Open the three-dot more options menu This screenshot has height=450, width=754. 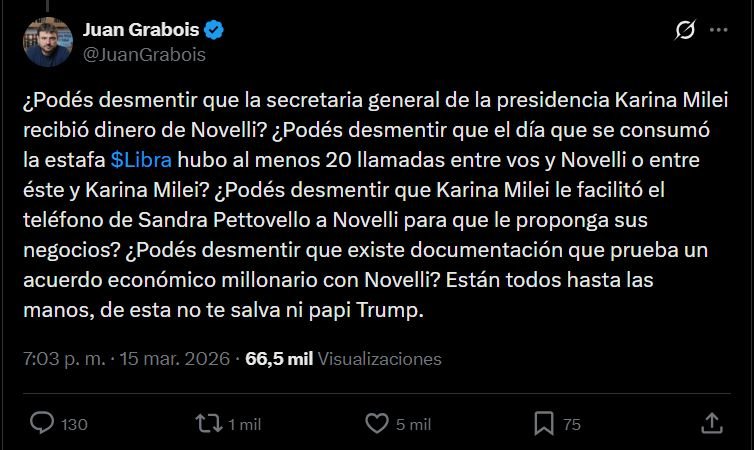718,31
